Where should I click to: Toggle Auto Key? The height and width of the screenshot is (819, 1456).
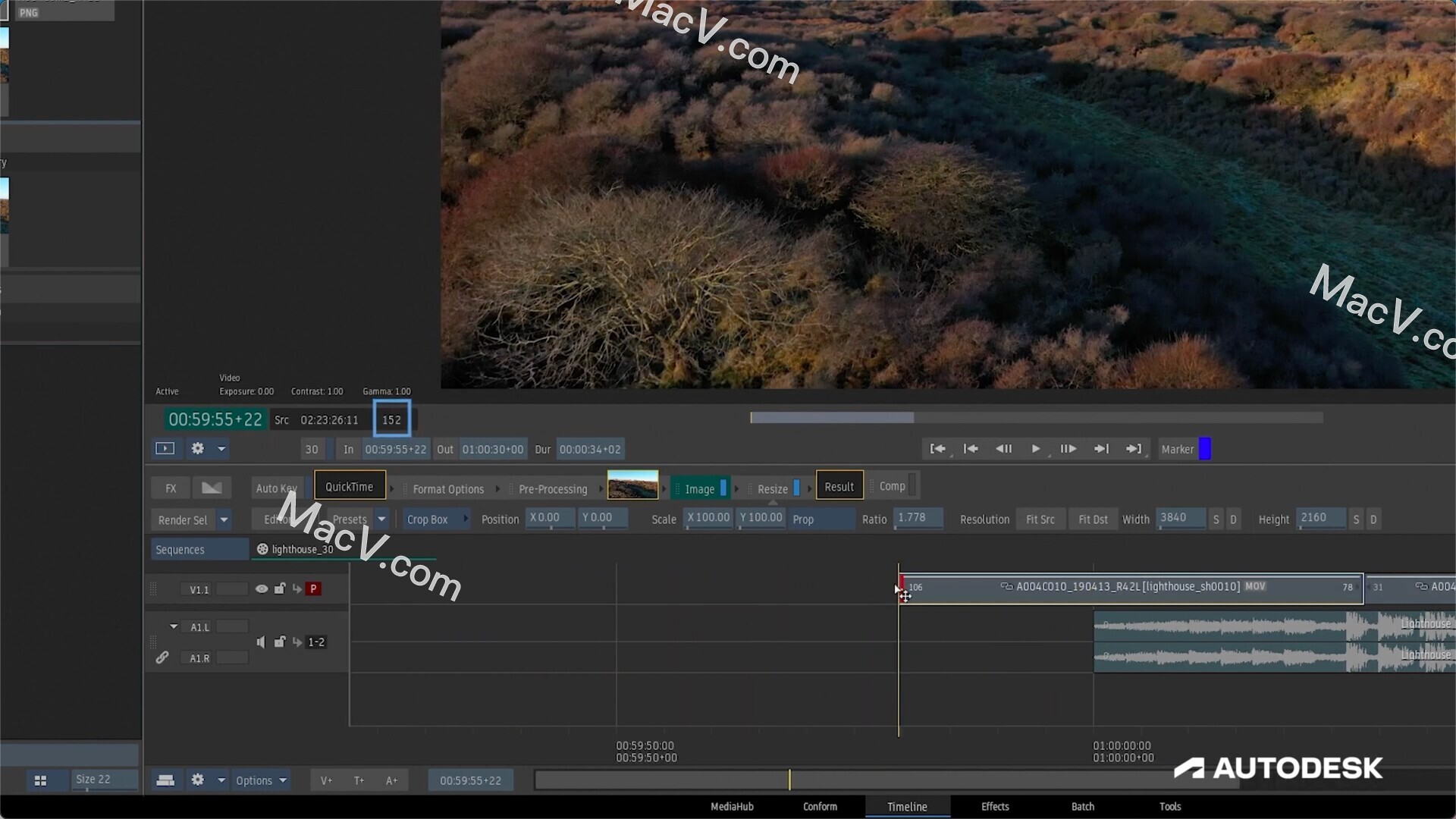[x=276, y=488]
